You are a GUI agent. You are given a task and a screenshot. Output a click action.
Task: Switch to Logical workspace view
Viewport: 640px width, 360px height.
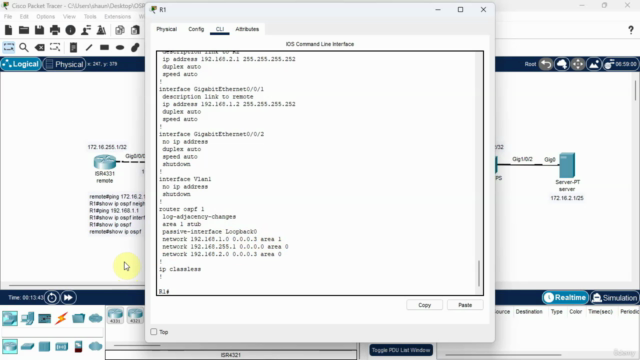(x=21, y=64)
